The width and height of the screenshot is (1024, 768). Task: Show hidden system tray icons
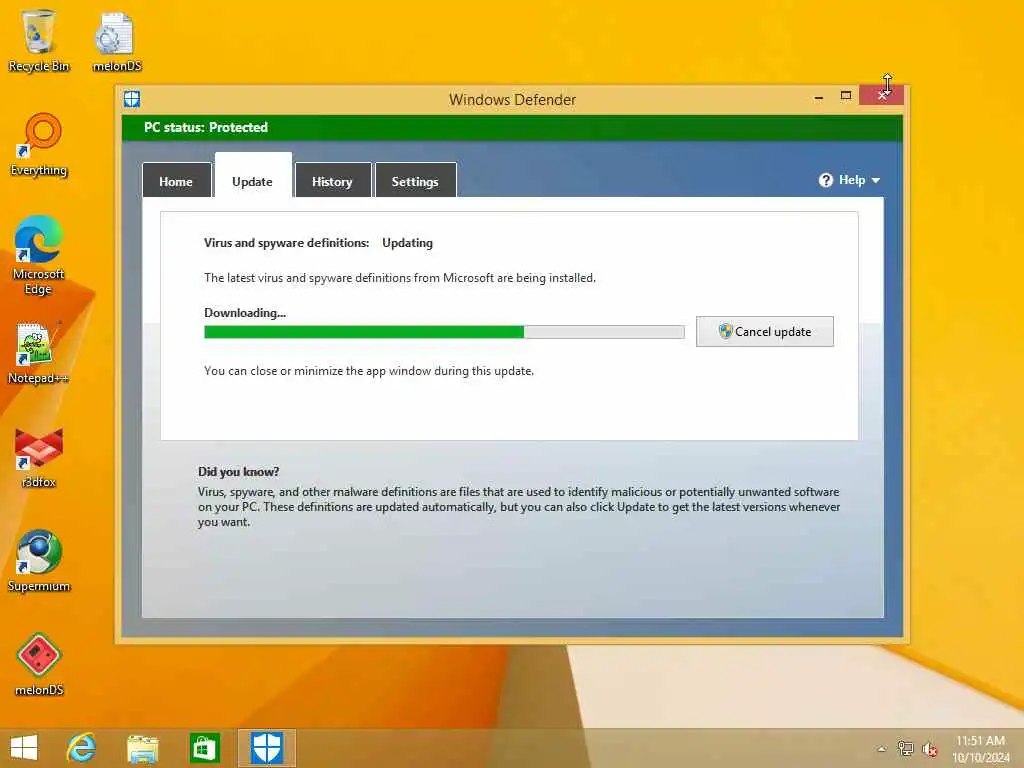pyautogui.click(x=882, y=748)
